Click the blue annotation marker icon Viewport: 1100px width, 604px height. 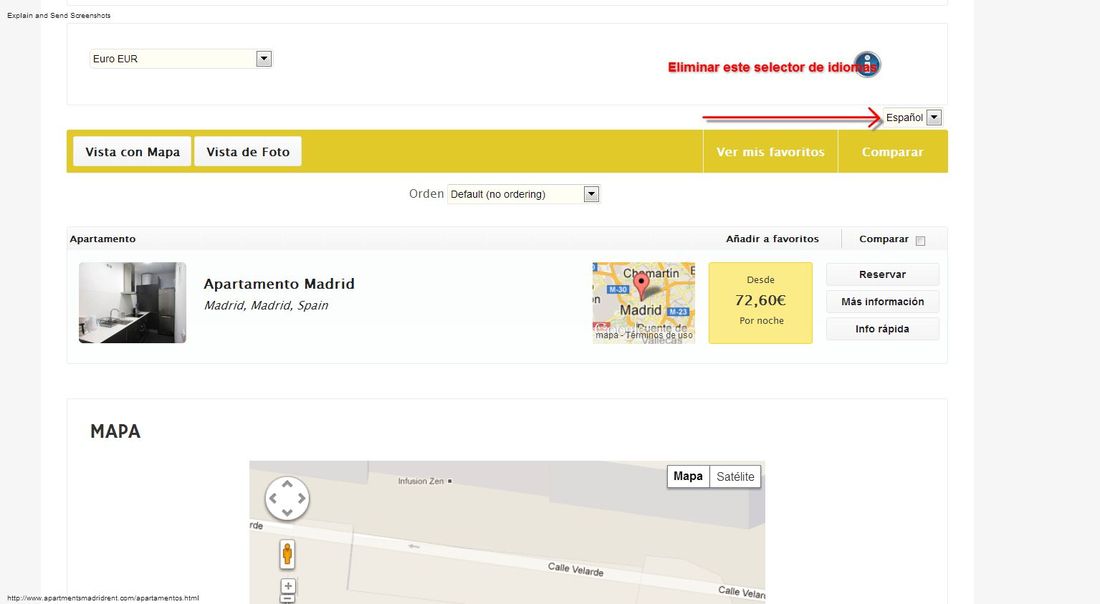(867, 64)
